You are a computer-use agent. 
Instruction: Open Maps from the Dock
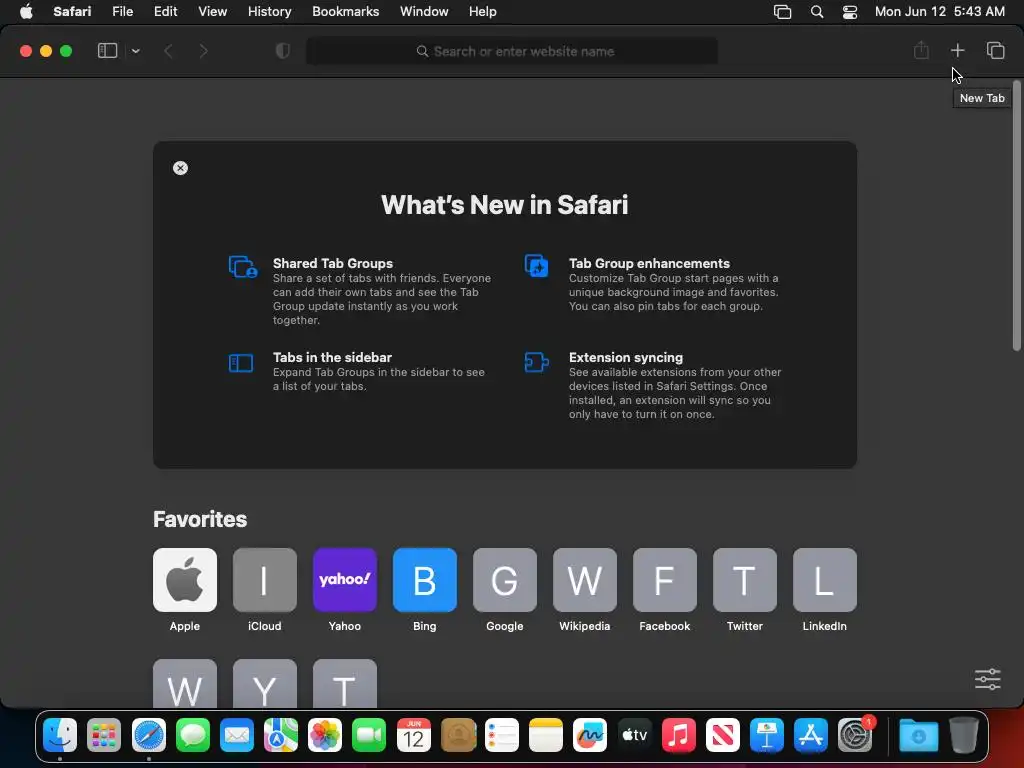point(281,735)
